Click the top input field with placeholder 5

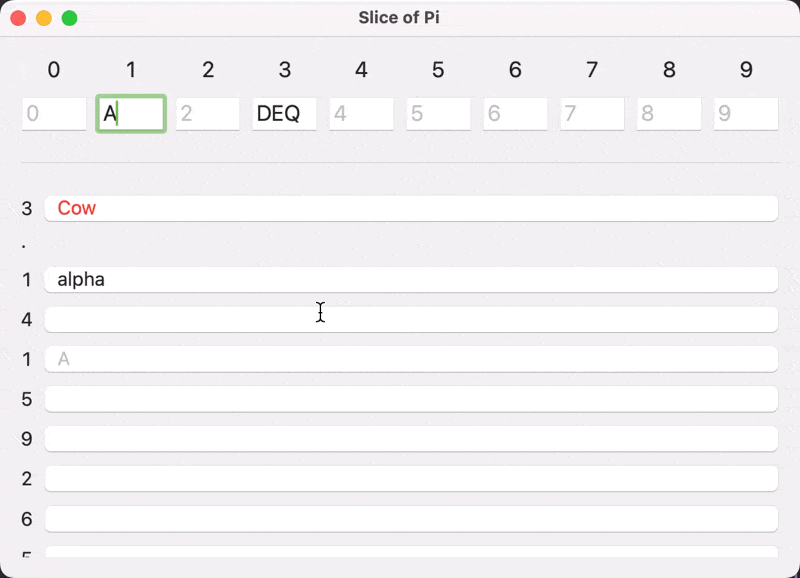click(438, 114)
